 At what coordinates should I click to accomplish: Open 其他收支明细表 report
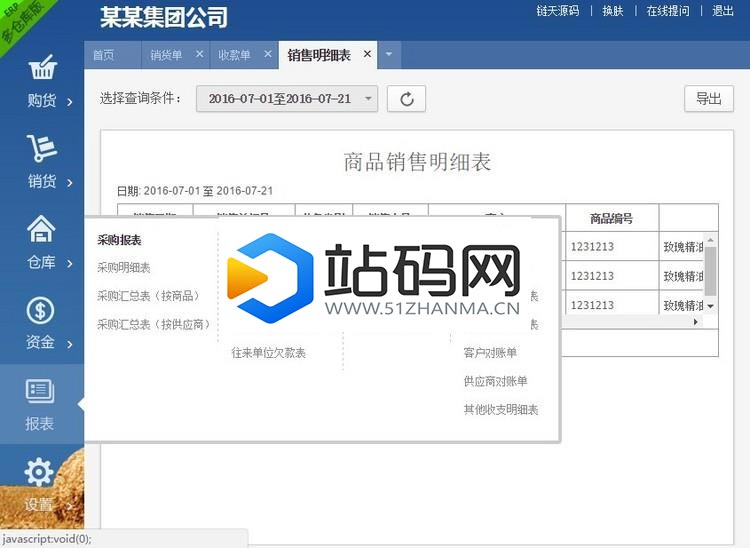pos(501,409)
